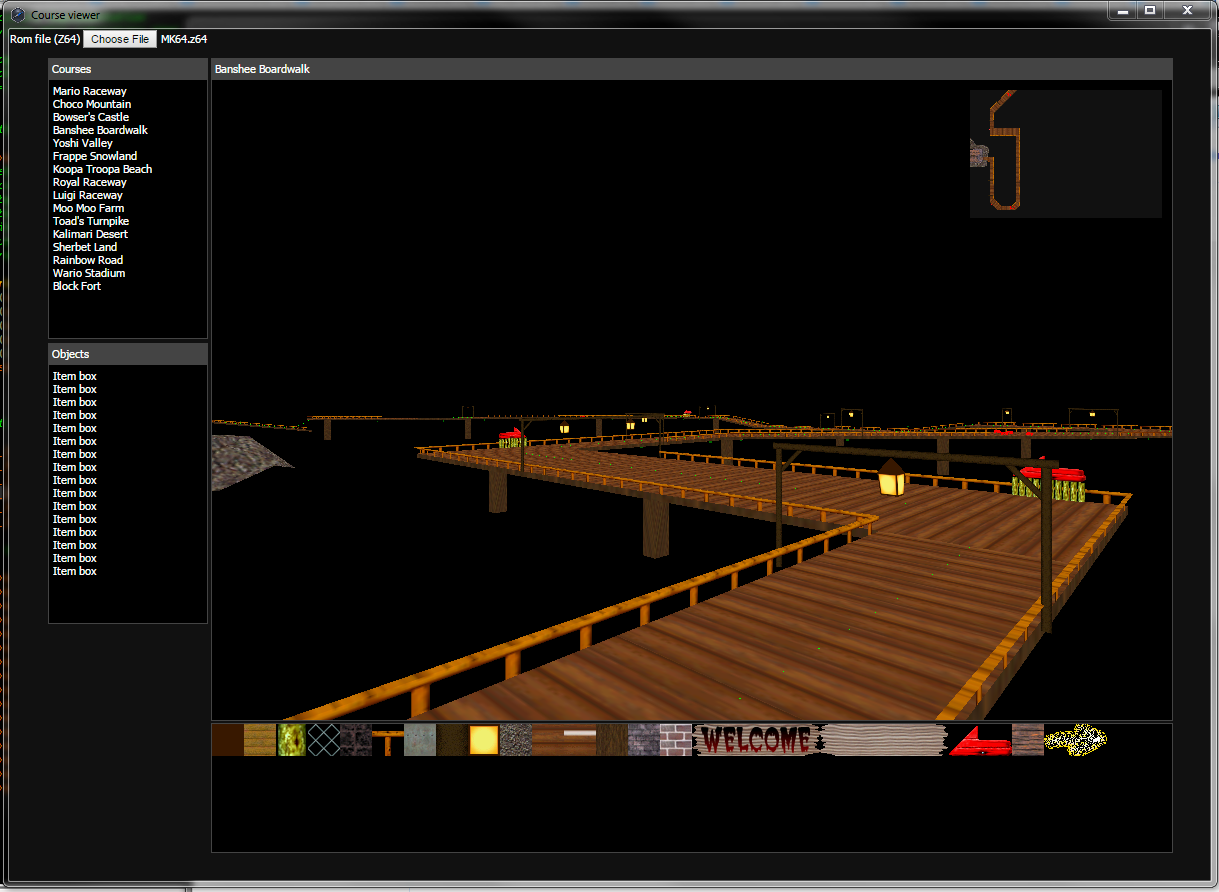Select the red arrow sign texture
This screenshot has height=892, width=1219.
[x=979, y=740]
